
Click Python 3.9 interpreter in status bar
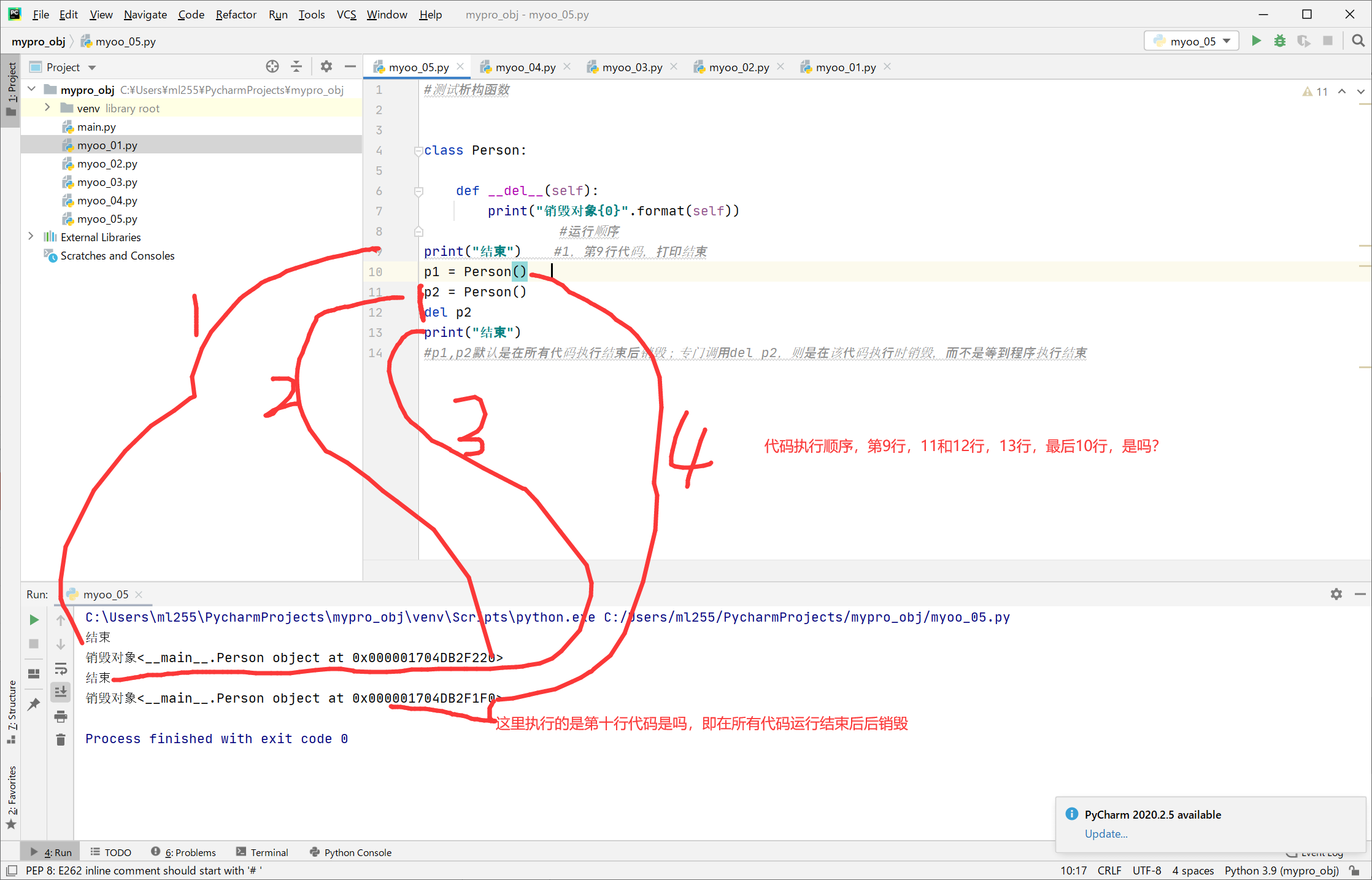(x=1281, y=870)
